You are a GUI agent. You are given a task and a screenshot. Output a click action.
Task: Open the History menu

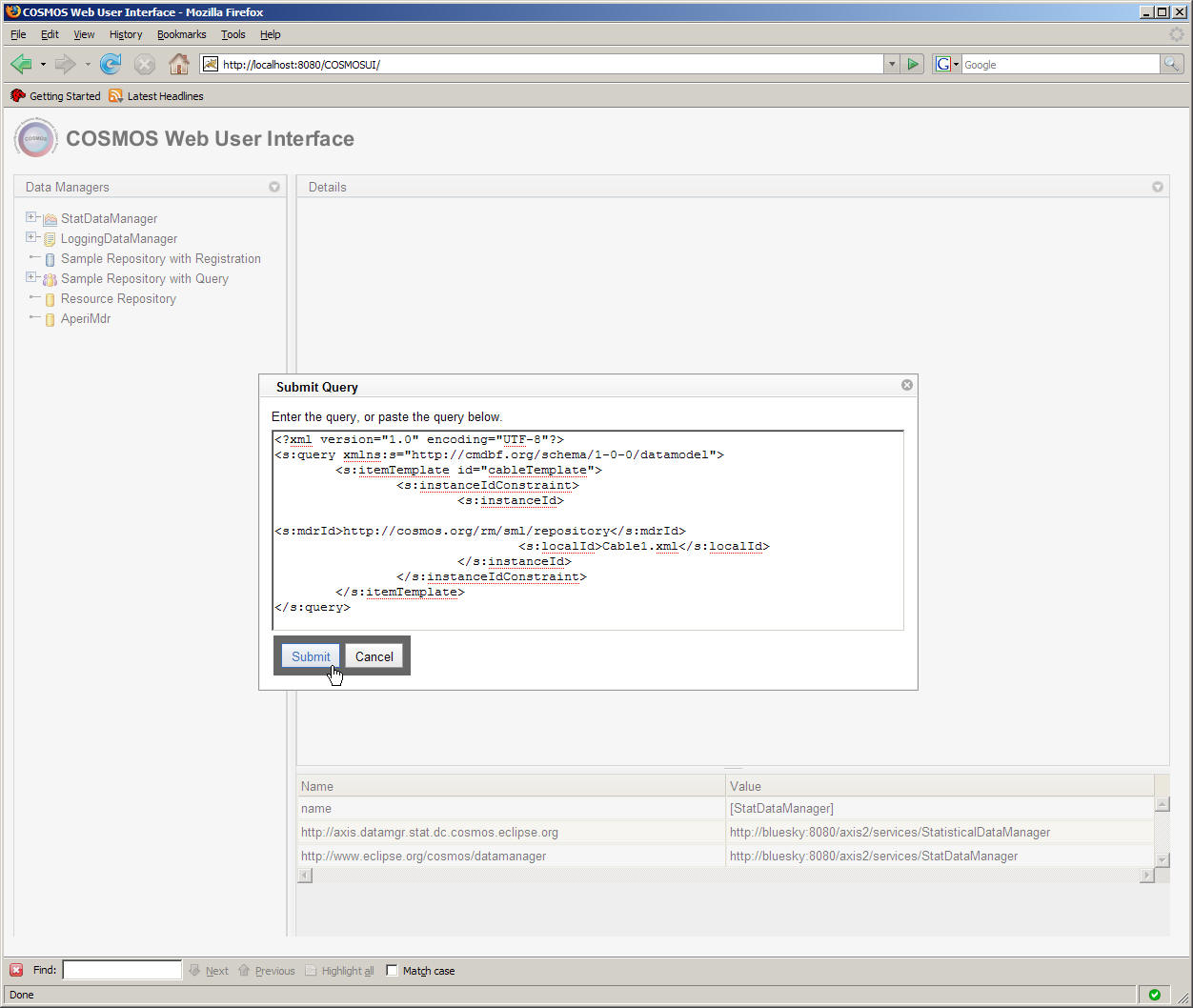126,34
